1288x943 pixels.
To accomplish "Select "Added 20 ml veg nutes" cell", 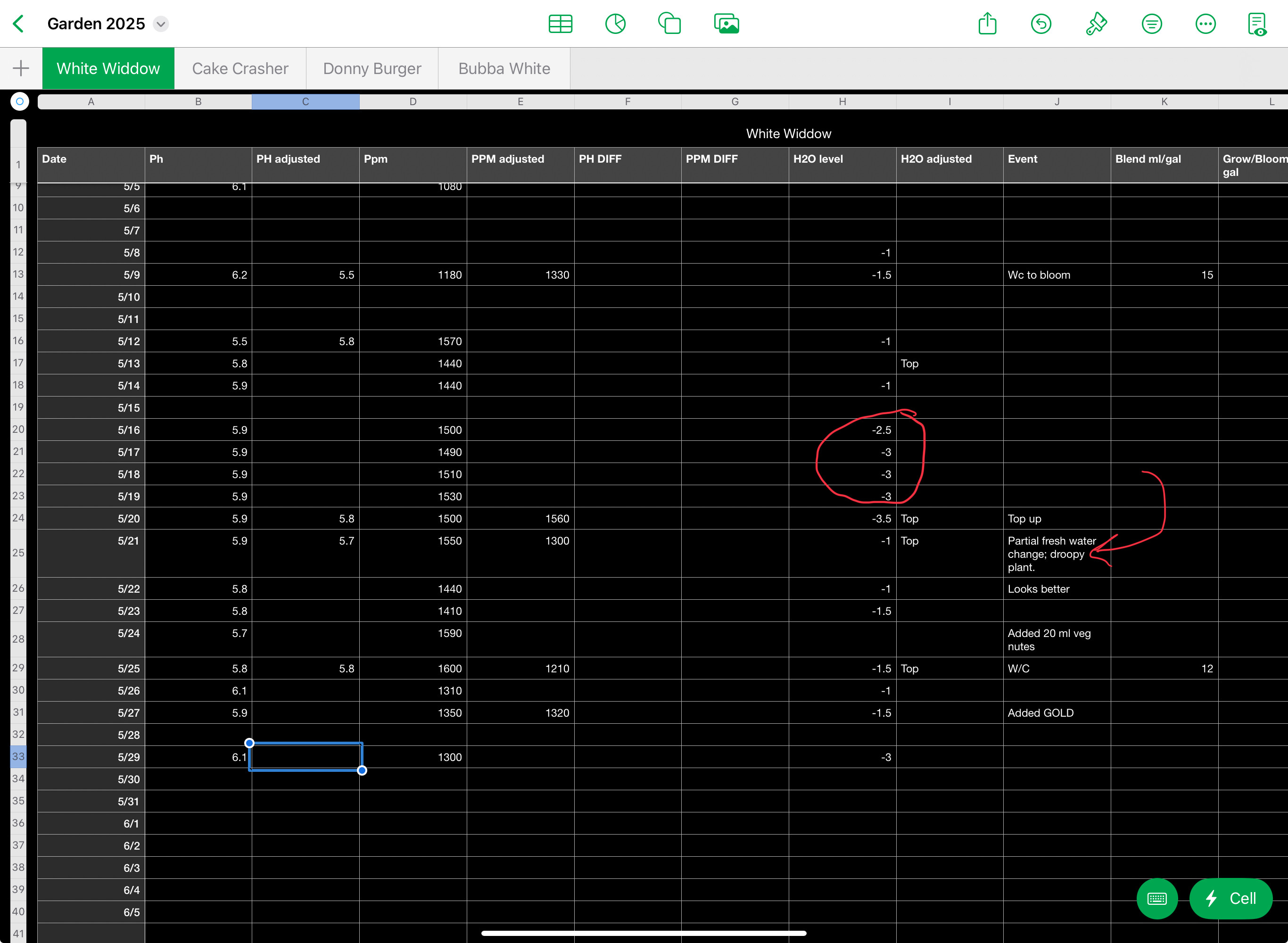I will pyautogui.click(x=1057, y=639).
